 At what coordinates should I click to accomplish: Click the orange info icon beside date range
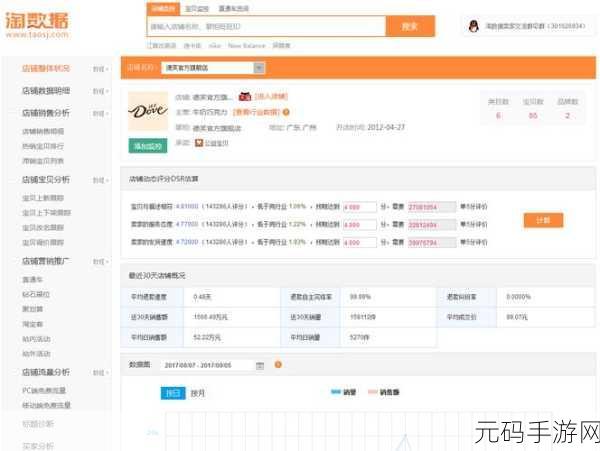278,365
